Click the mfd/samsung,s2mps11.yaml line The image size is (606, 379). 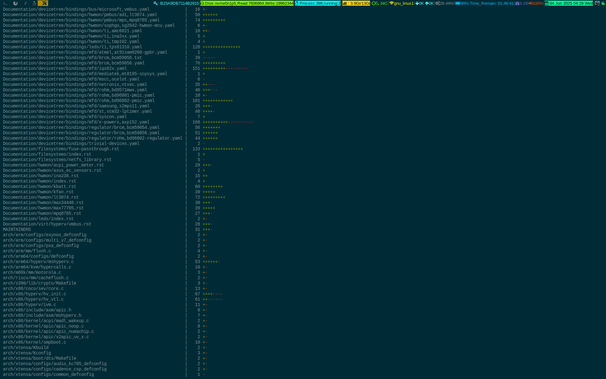[76, 106]
